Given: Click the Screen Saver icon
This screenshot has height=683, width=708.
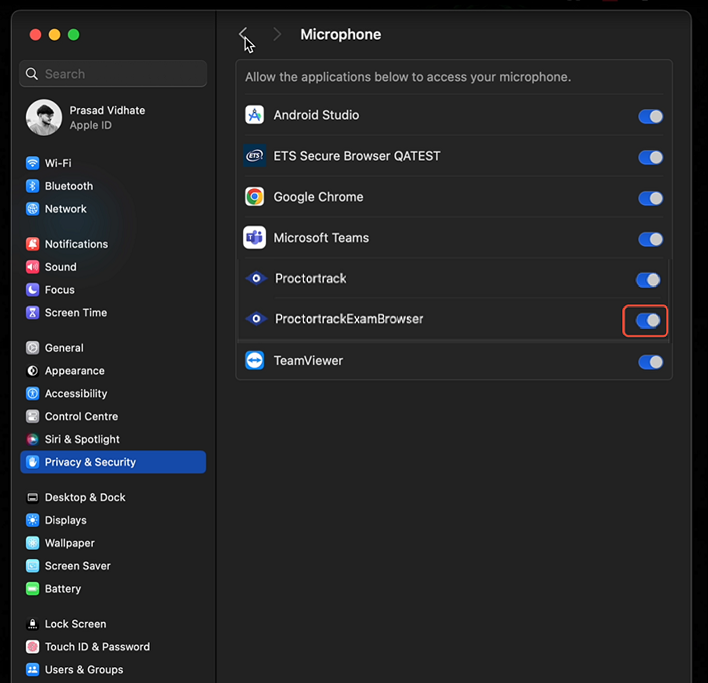Looking at the screenshot, I should [x=33, y=566].
